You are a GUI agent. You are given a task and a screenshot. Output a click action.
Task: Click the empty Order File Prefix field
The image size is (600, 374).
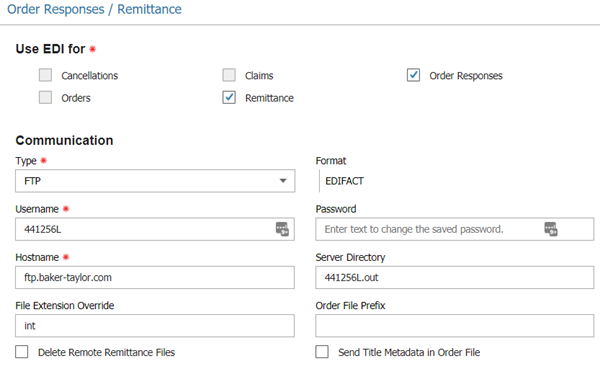point(455,325)
